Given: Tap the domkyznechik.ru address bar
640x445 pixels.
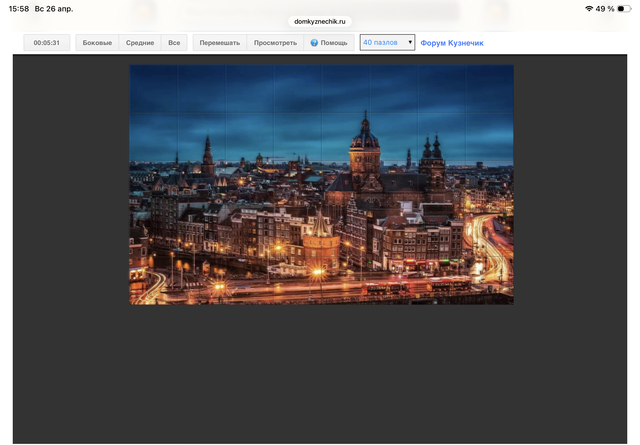Looking at the screenshot, I should 320,21.
